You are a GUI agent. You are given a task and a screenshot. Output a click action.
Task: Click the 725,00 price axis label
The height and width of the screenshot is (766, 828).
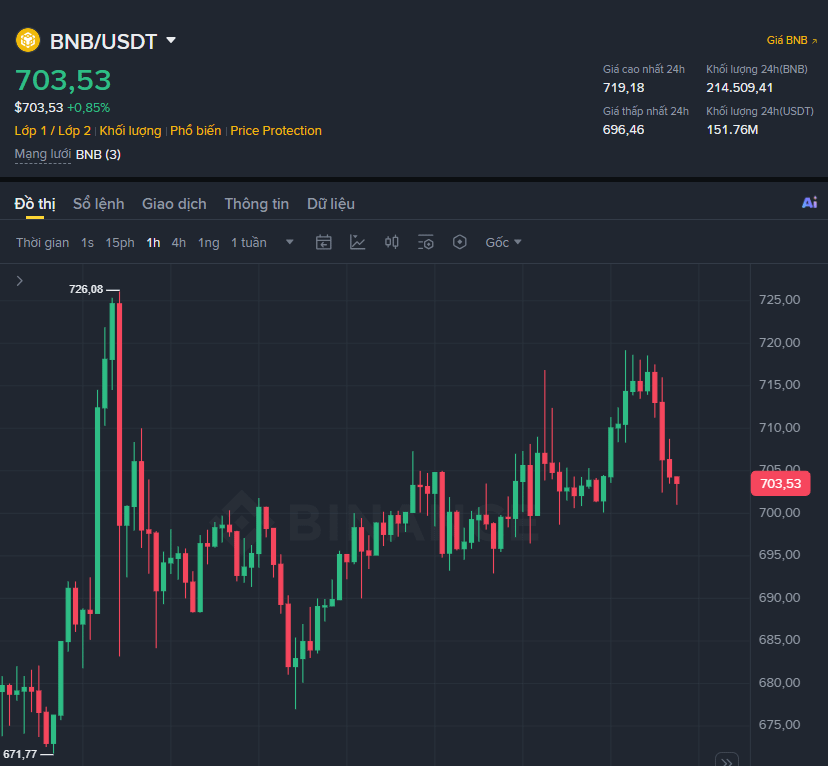coord(779,300)
